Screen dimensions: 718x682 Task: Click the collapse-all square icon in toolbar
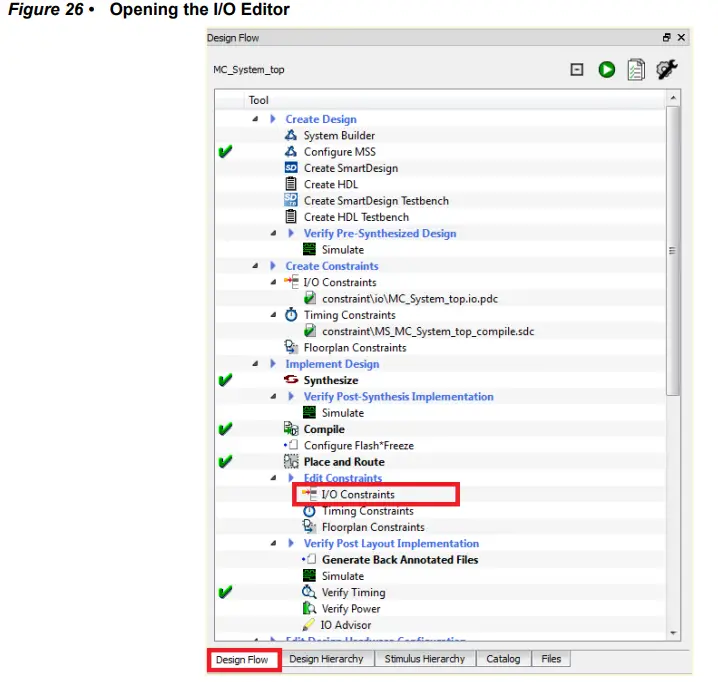(x=577, y=70)
